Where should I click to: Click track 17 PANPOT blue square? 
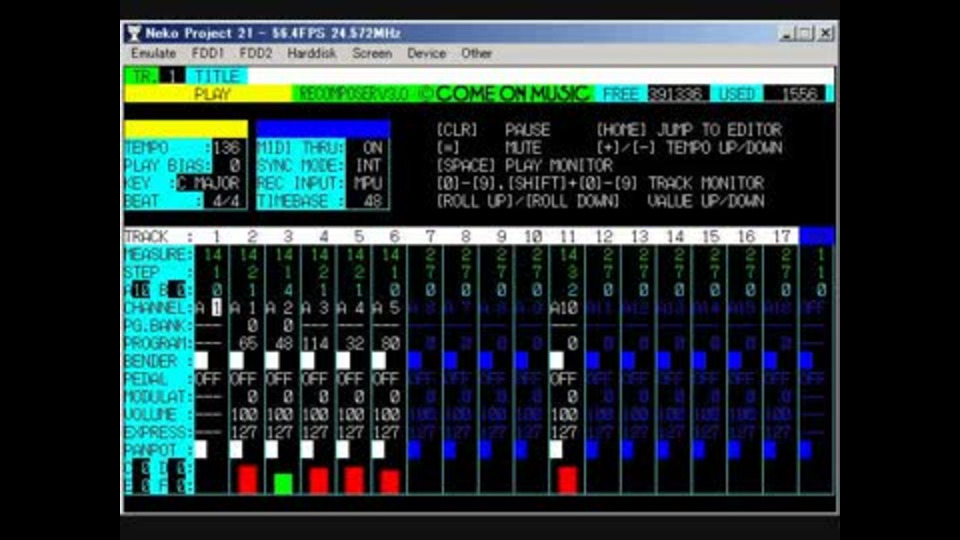770,449
